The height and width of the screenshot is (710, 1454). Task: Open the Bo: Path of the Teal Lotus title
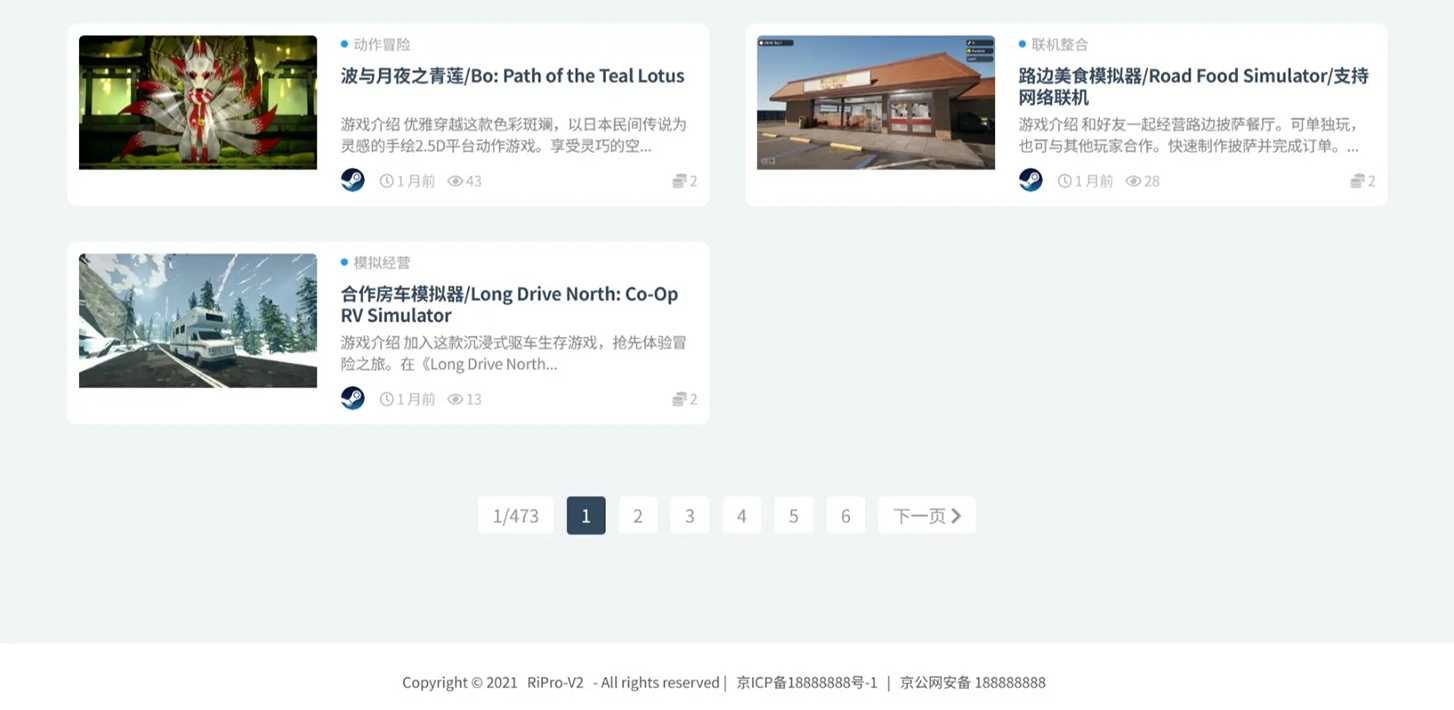pos(512,76)
